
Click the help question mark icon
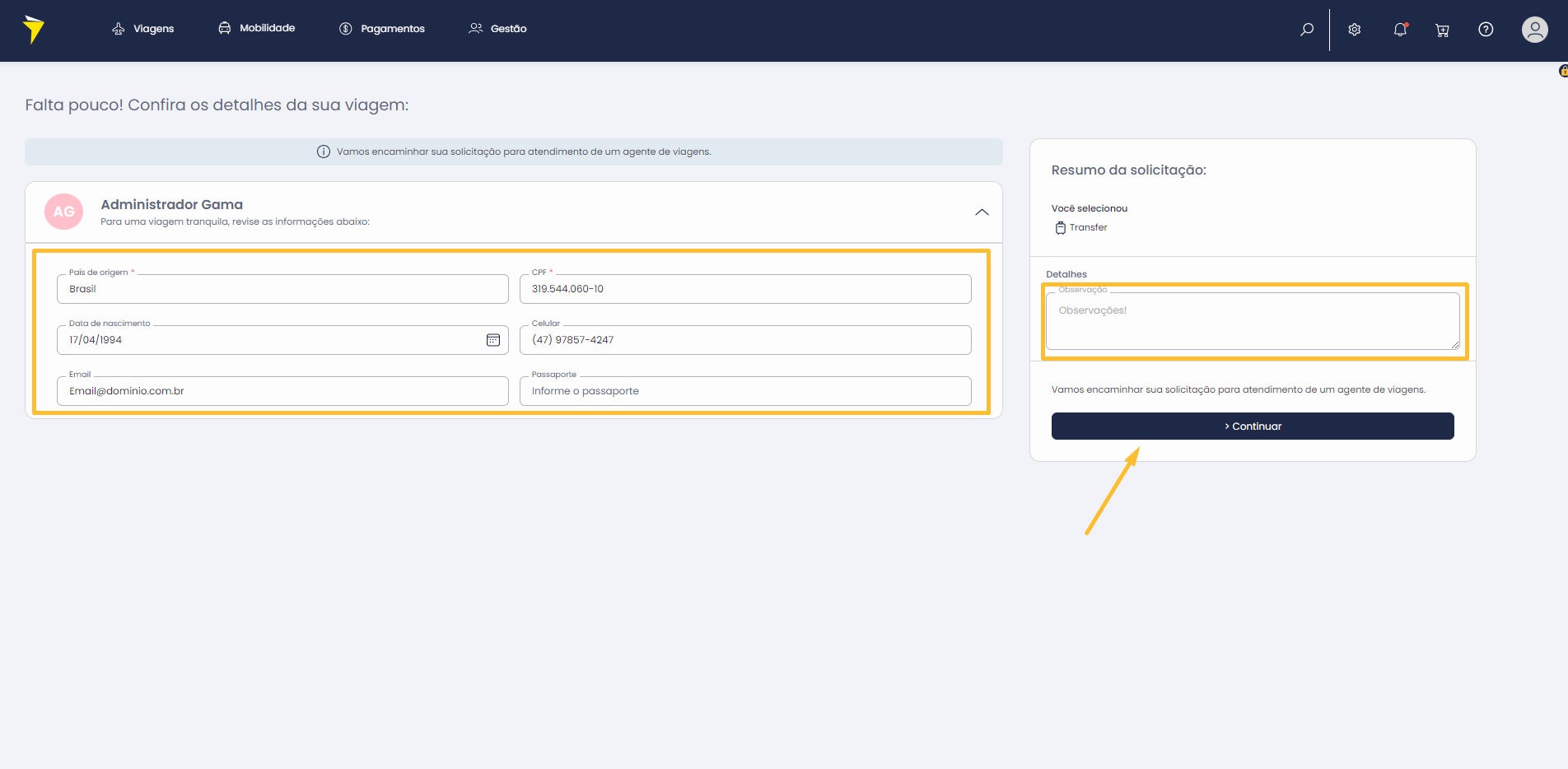tap(1486, 30)
